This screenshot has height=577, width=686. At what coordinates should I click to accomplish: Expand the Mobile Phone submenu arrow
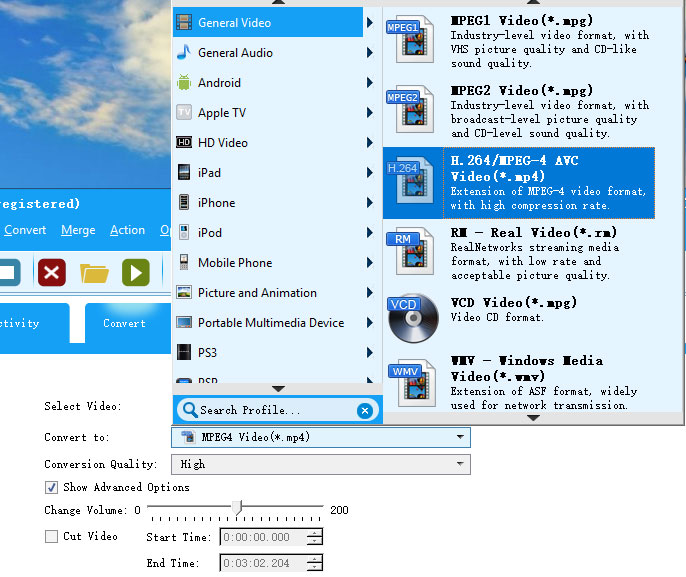point(370,262)
